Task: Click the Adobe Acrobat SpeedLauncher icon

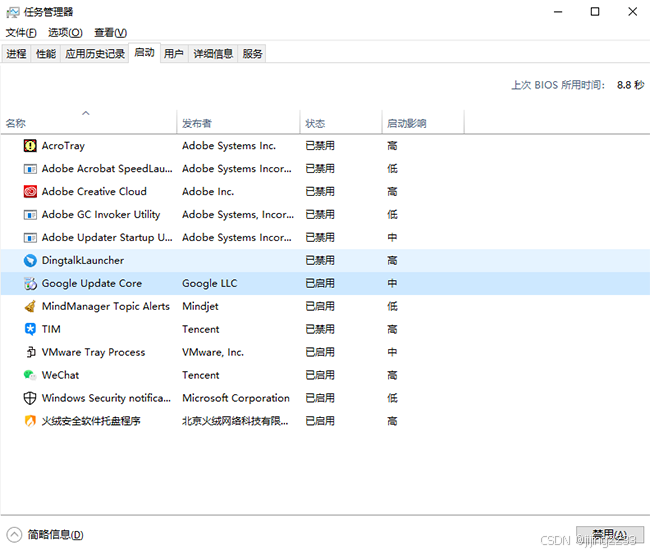Action: (x=30, y=169)
